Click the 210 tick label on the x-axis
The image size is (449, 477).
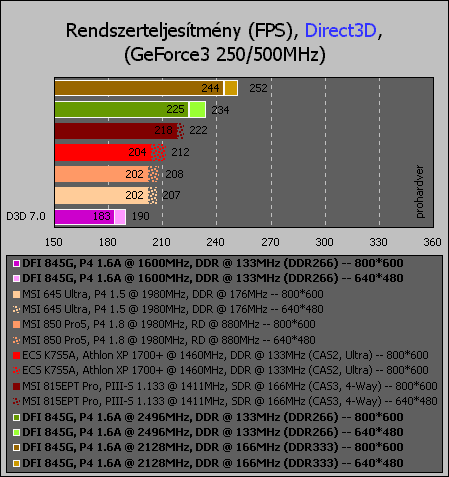point(162,242)
